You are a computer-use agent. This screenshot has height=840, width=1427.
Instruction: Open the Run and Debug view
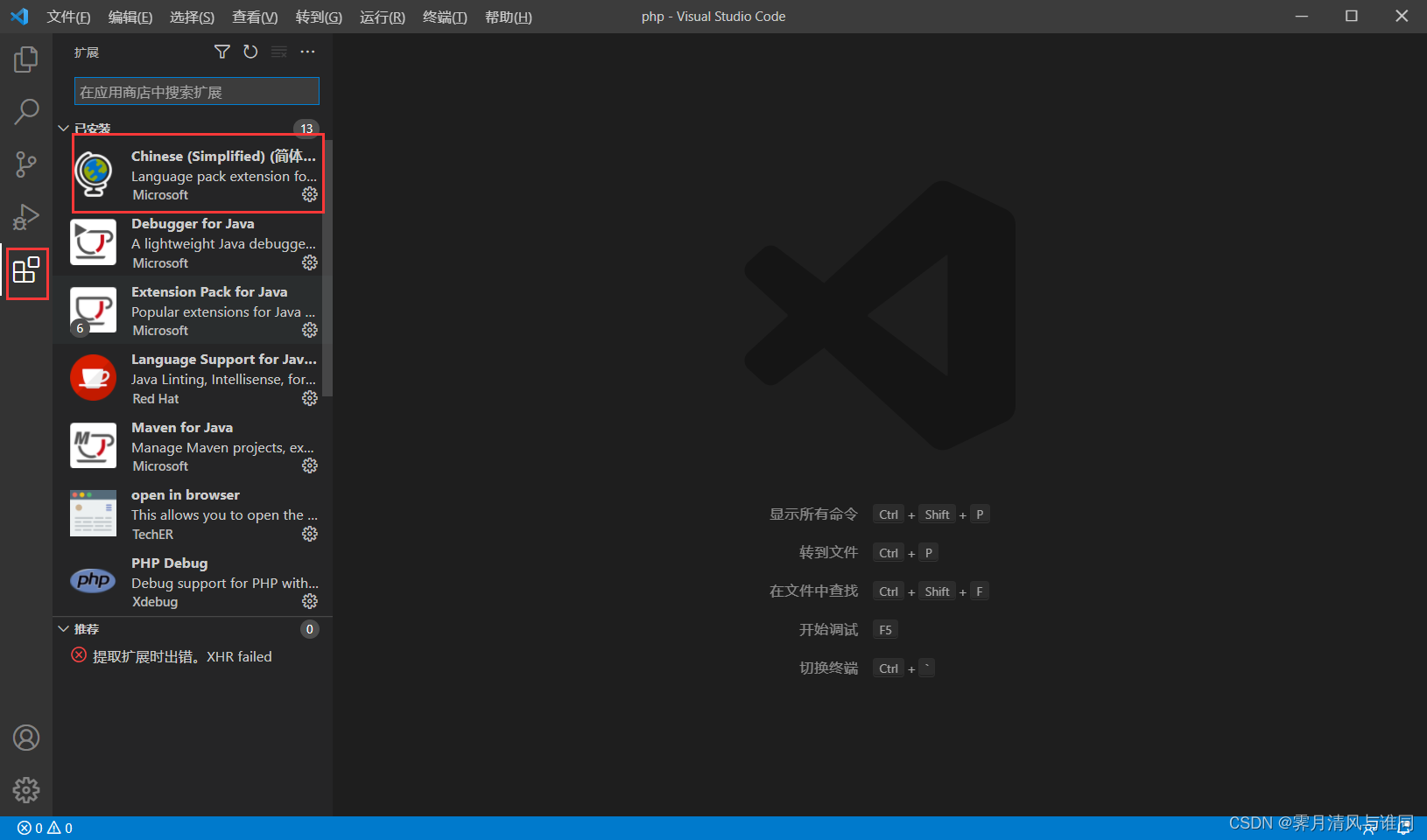(x=26, y=216)
